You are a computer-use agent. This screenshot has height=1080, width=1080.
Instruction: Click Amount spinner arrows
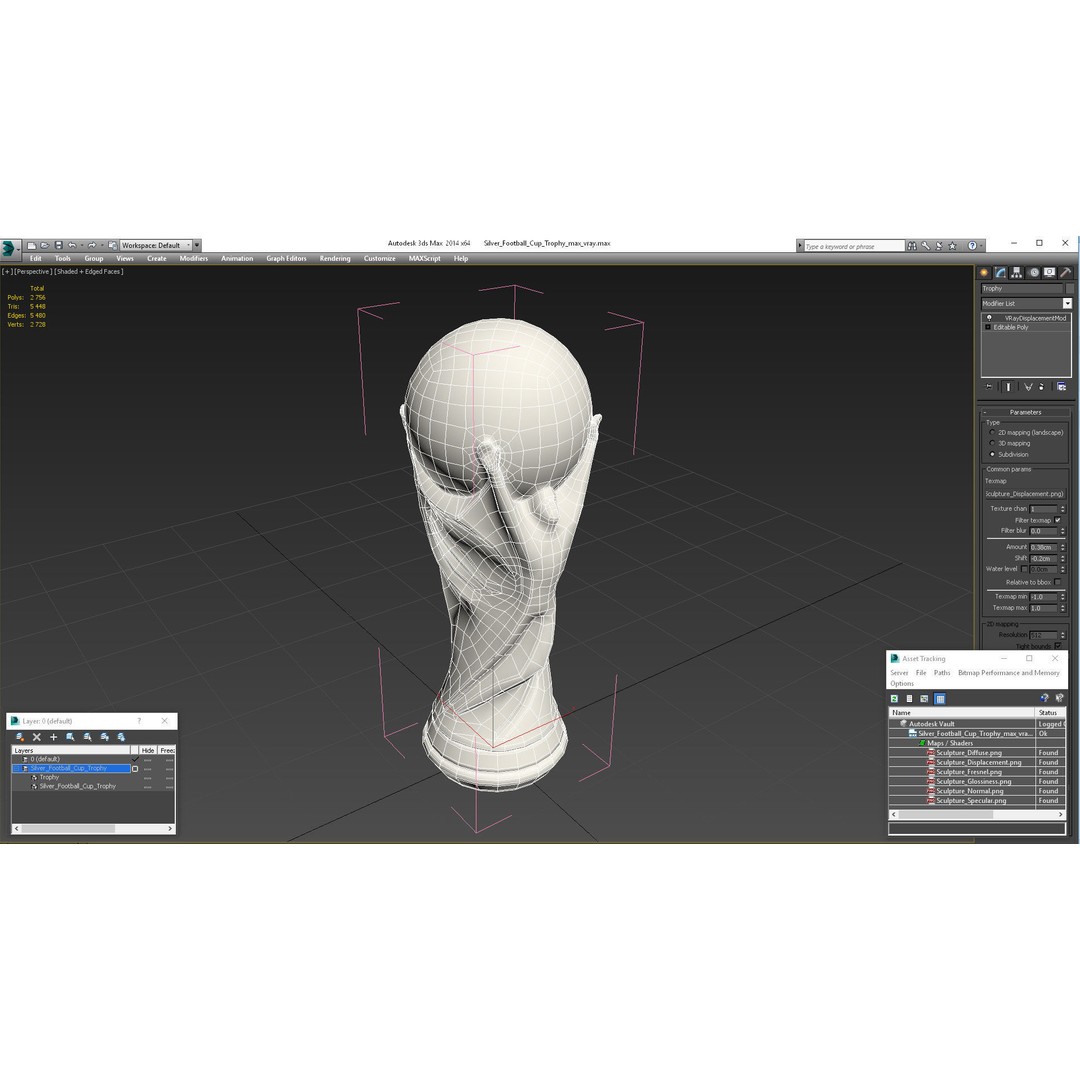1063,548
